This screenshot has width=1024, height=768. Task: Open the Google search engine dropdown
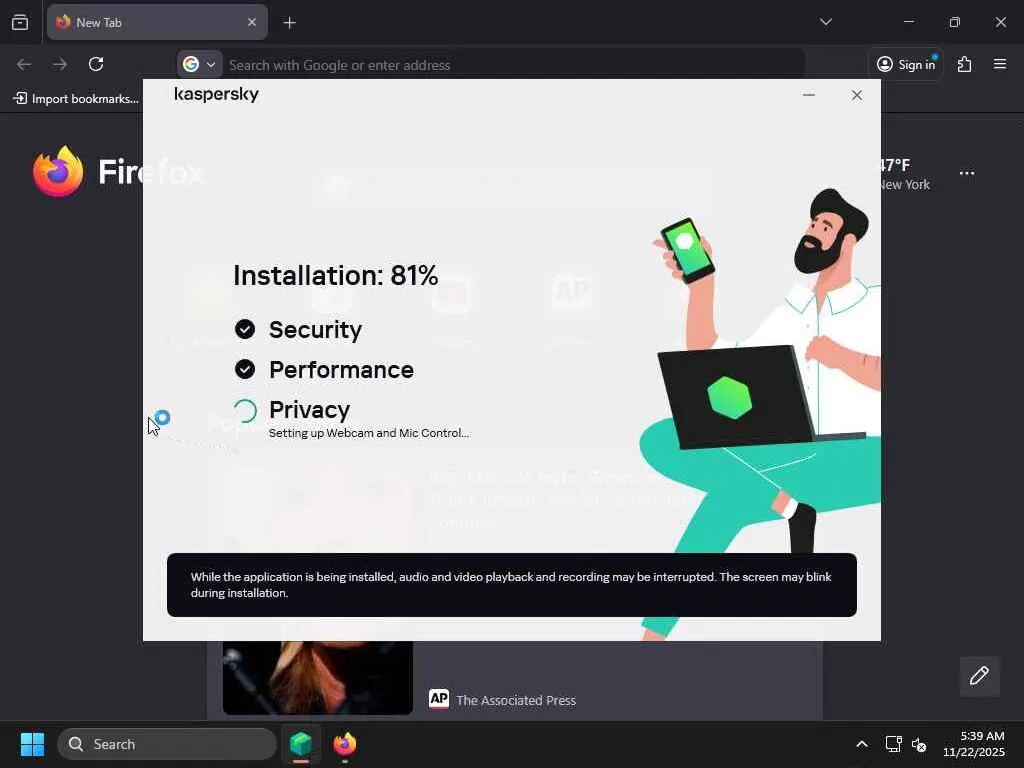[x=199, y=64]
